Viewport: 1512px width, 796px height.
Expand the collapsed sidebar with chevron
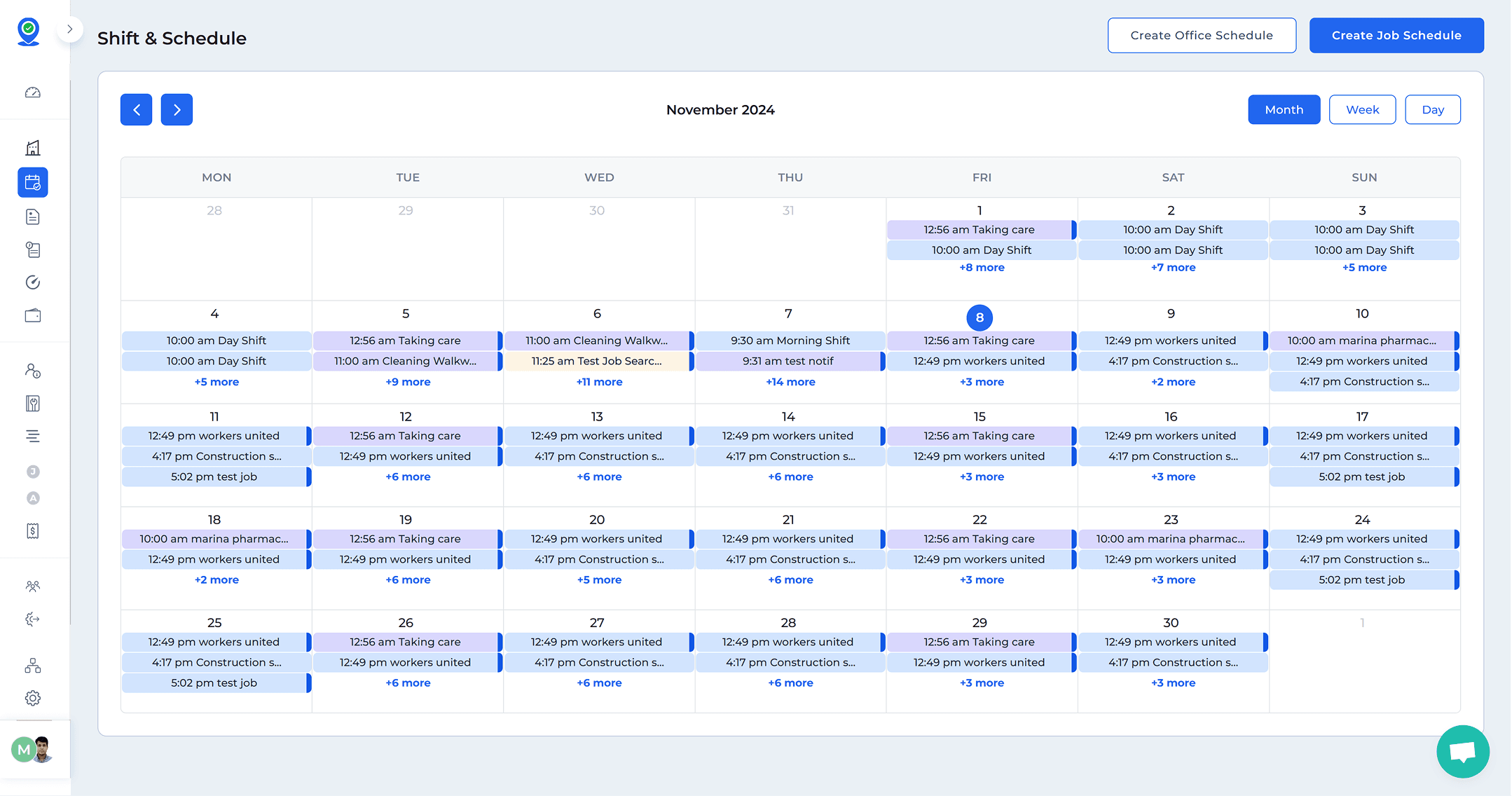pyautogui.click(x=69, y=29)
